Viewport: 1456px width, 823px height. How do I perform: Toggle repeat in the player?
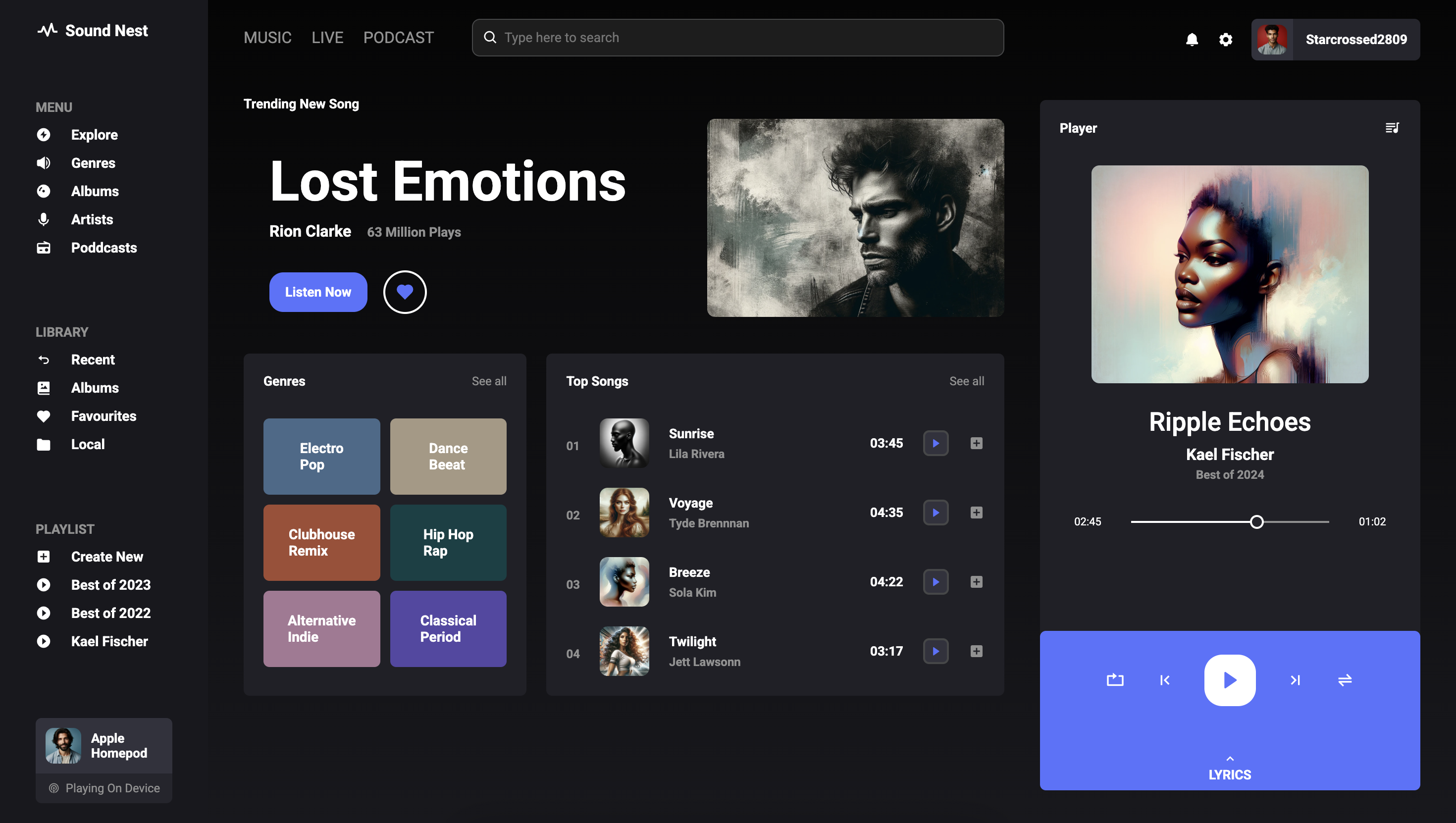(x=1115, y=680)
